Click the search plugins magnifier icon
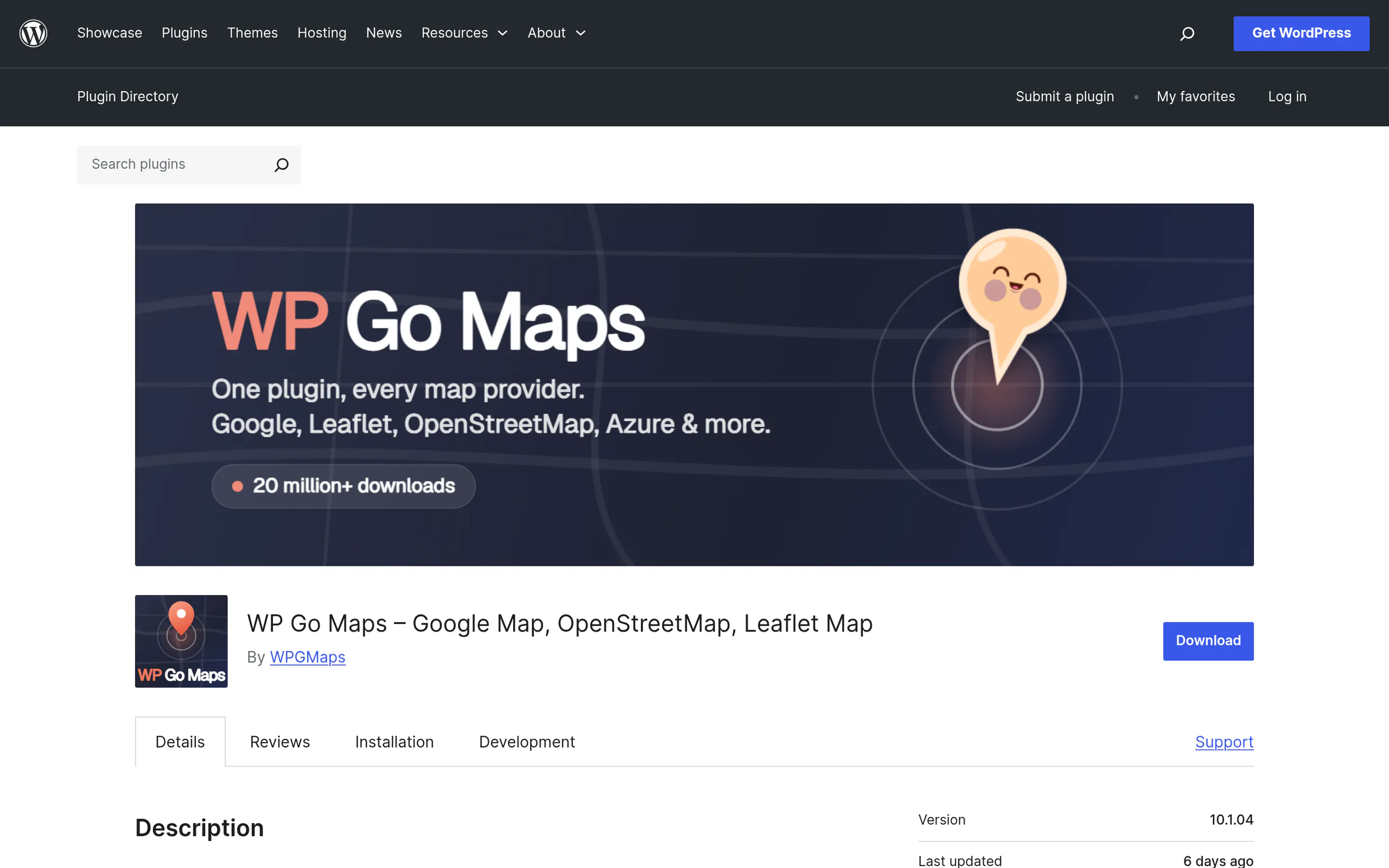The width and height of the screenshot is (1389, 868). tap(281, 165)
